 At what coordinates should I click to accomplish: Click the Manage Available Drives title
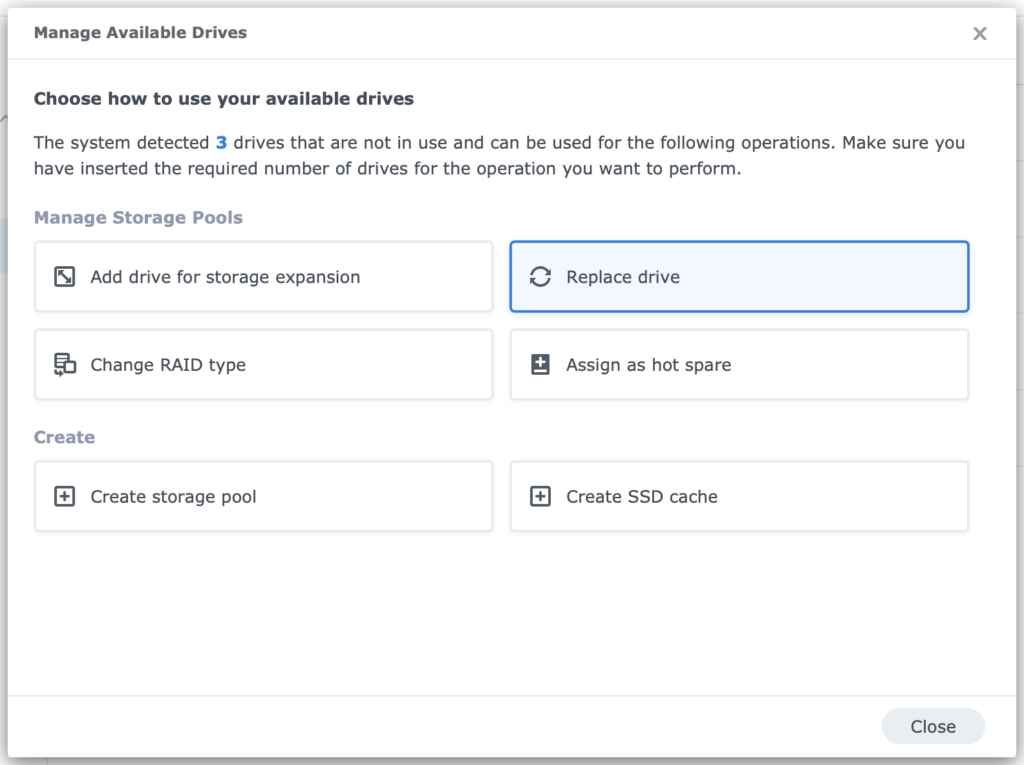[140, 32]
